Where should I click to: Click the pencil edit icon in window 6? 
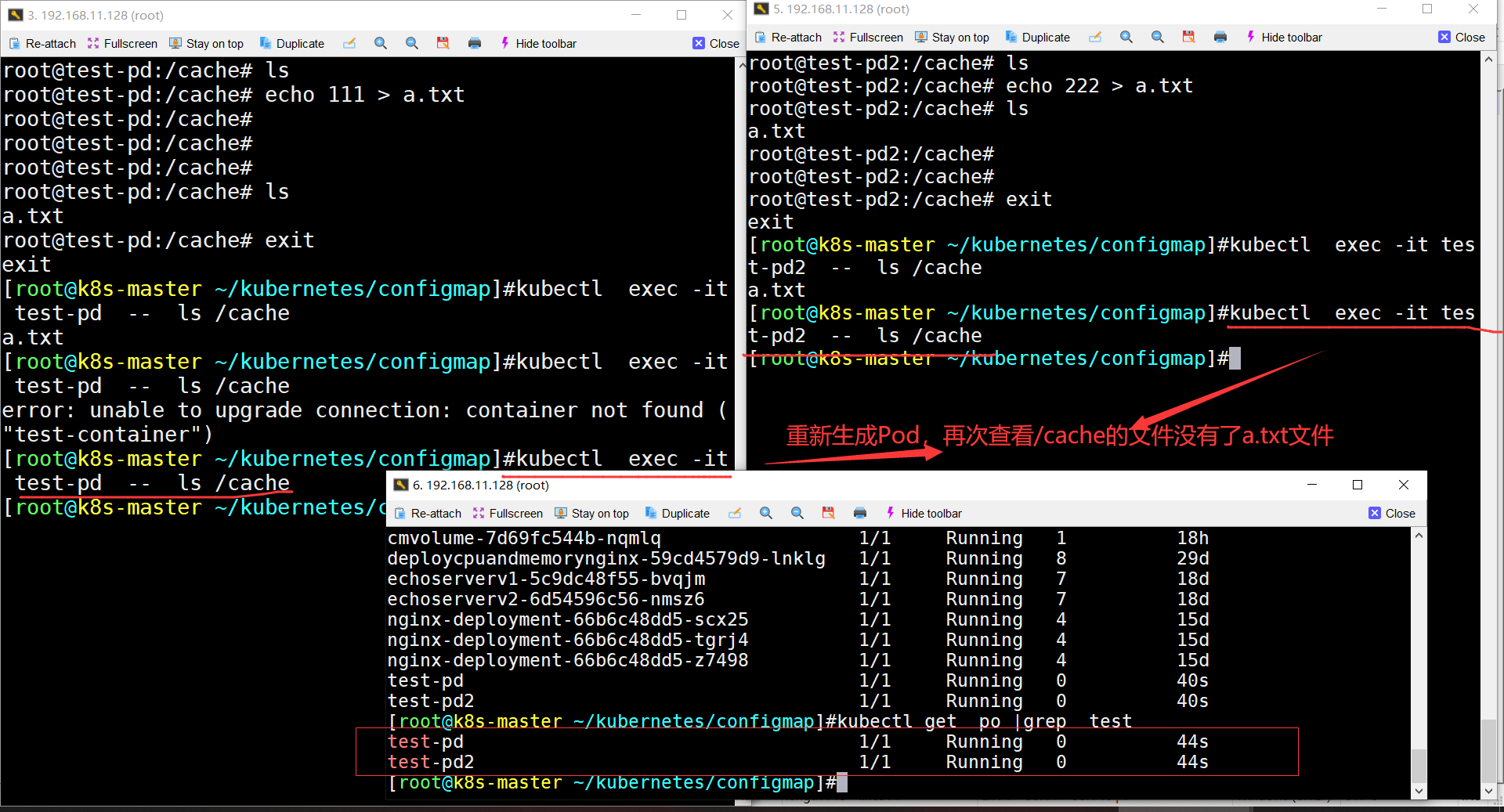tap(735, 514)
